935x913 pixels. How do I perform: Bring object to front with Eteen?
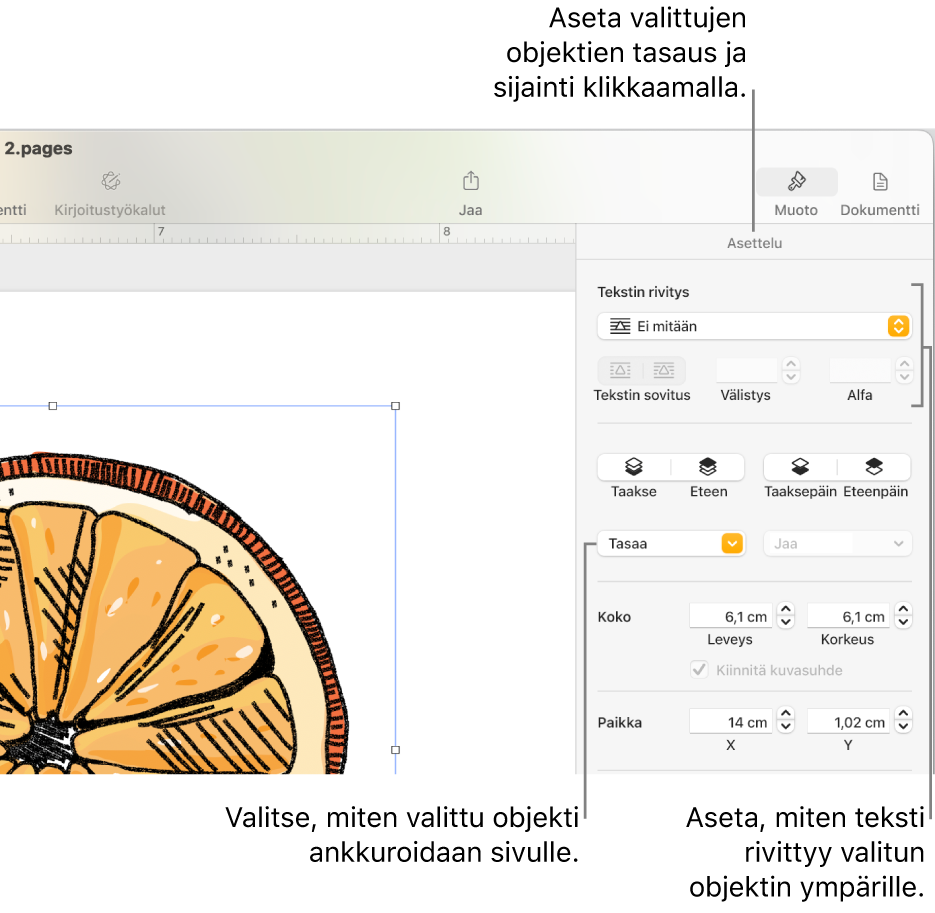coord(708,466)
